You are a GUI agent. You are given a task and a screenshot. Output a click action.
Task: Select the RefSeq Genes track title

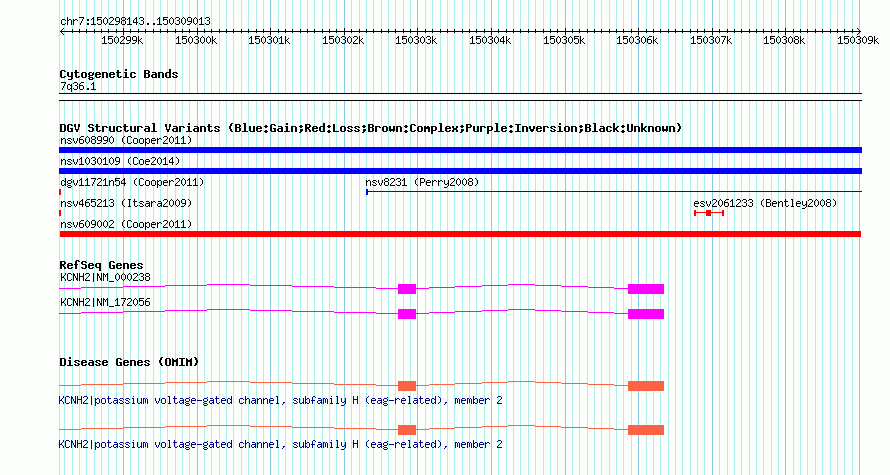[101, 265]
